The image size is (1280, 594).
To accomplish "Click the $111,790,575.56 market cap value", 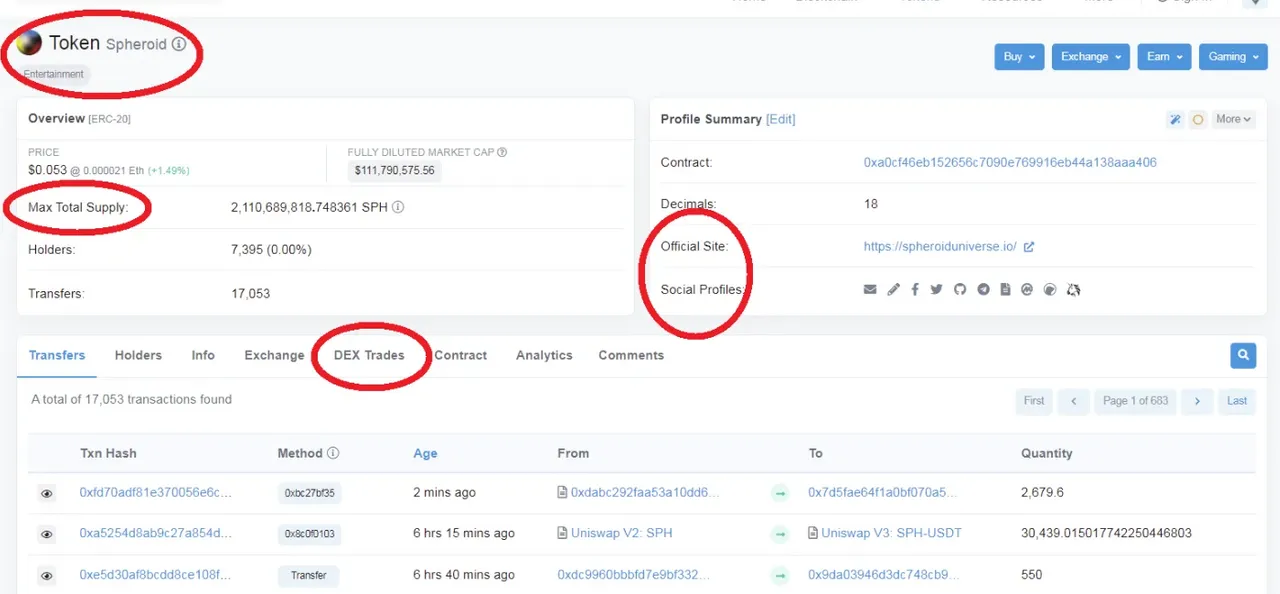I will pos(395,171).
